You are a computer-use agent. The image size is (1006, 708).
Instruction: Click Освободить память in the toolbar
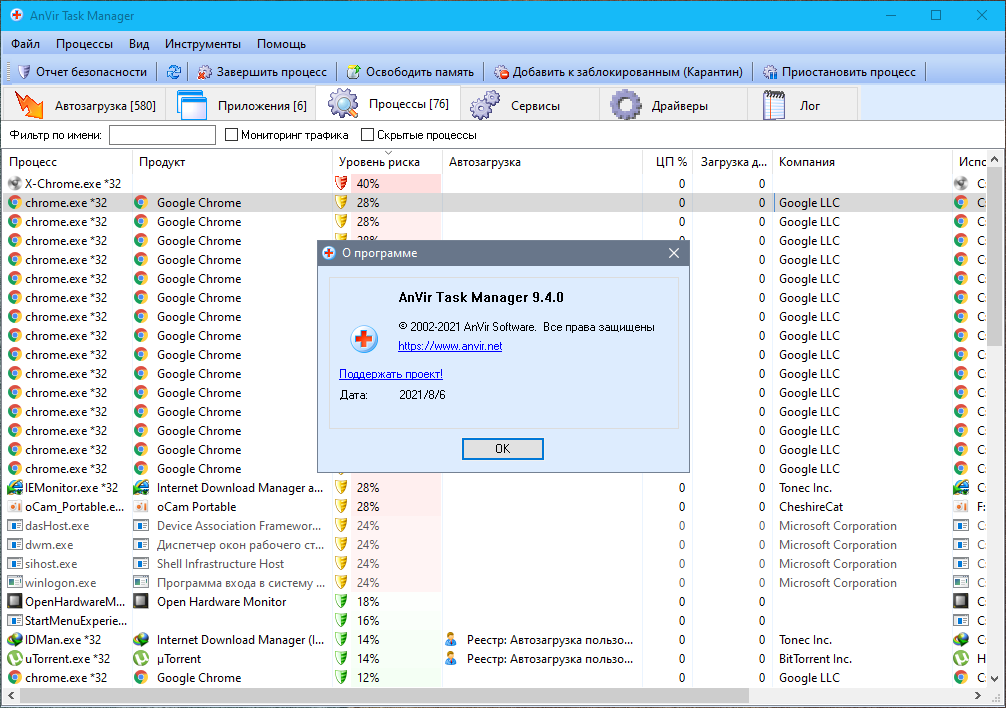[x=410, y=72]
